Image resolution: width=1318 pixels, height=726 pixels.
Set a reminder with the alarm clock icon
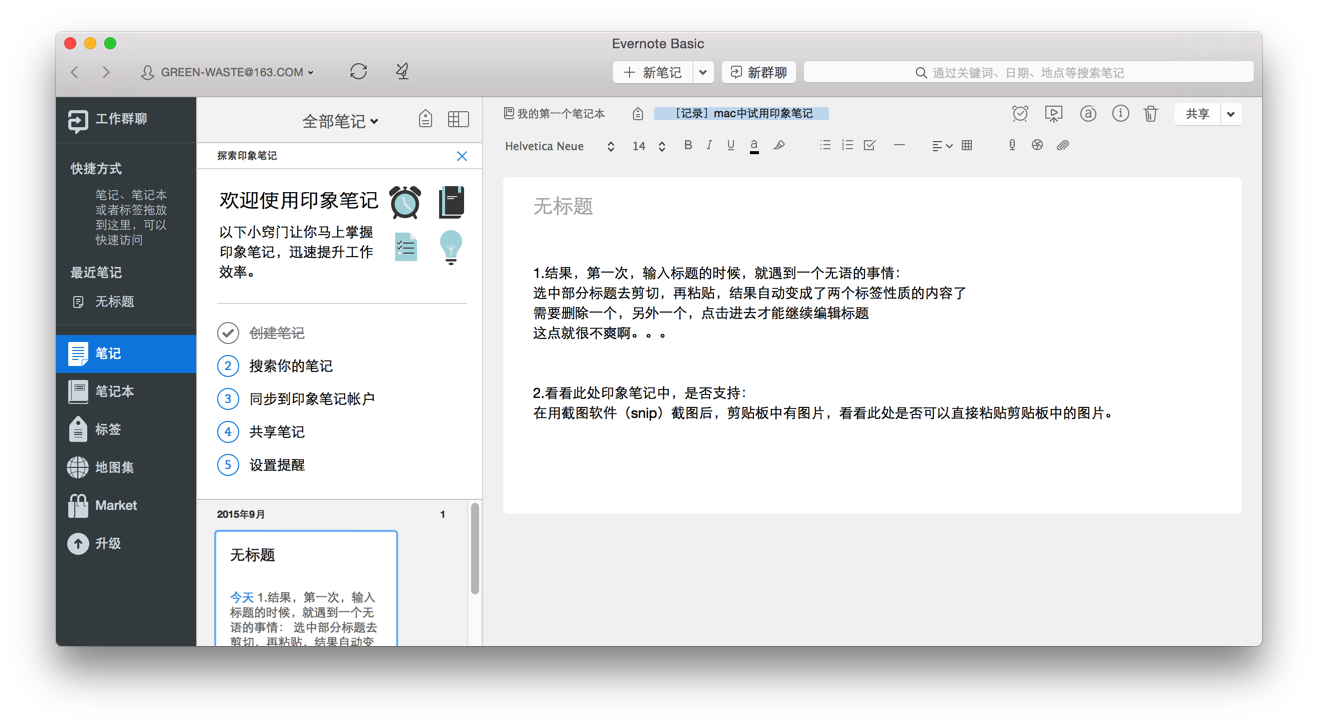pyautogui.click(x=1020, y=114)
